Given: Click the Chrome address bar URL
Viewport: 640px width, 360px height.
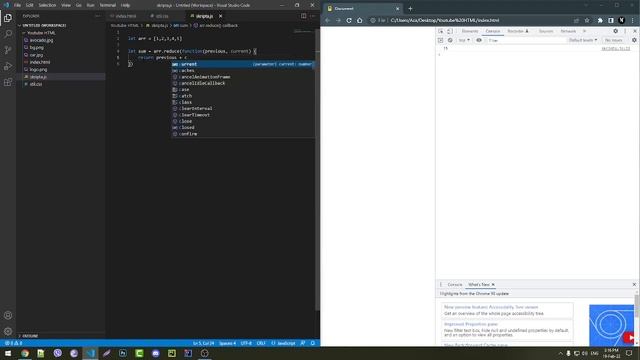Looking at the screenshot, I should [444, 20].
